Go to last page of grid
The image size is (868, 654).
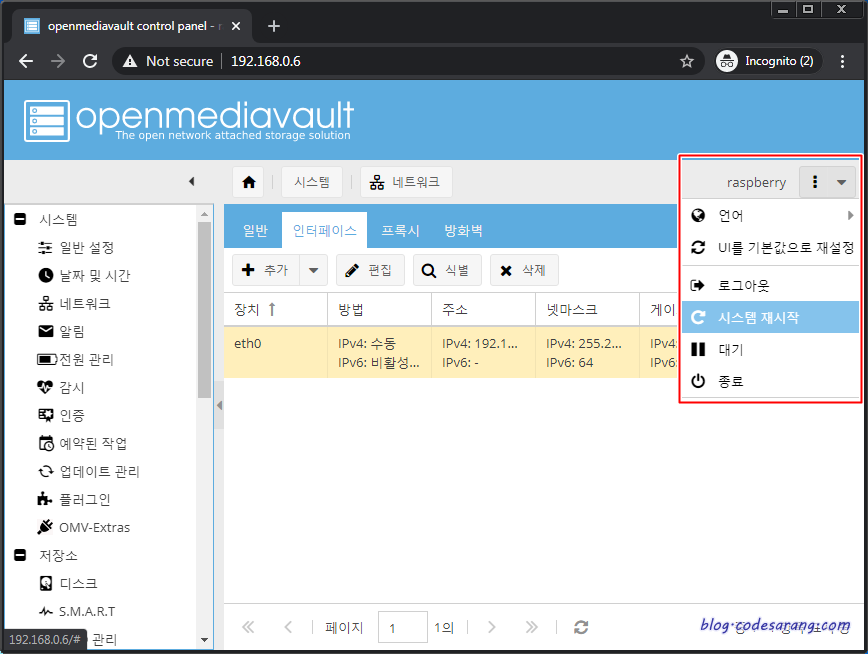point(531,627)
